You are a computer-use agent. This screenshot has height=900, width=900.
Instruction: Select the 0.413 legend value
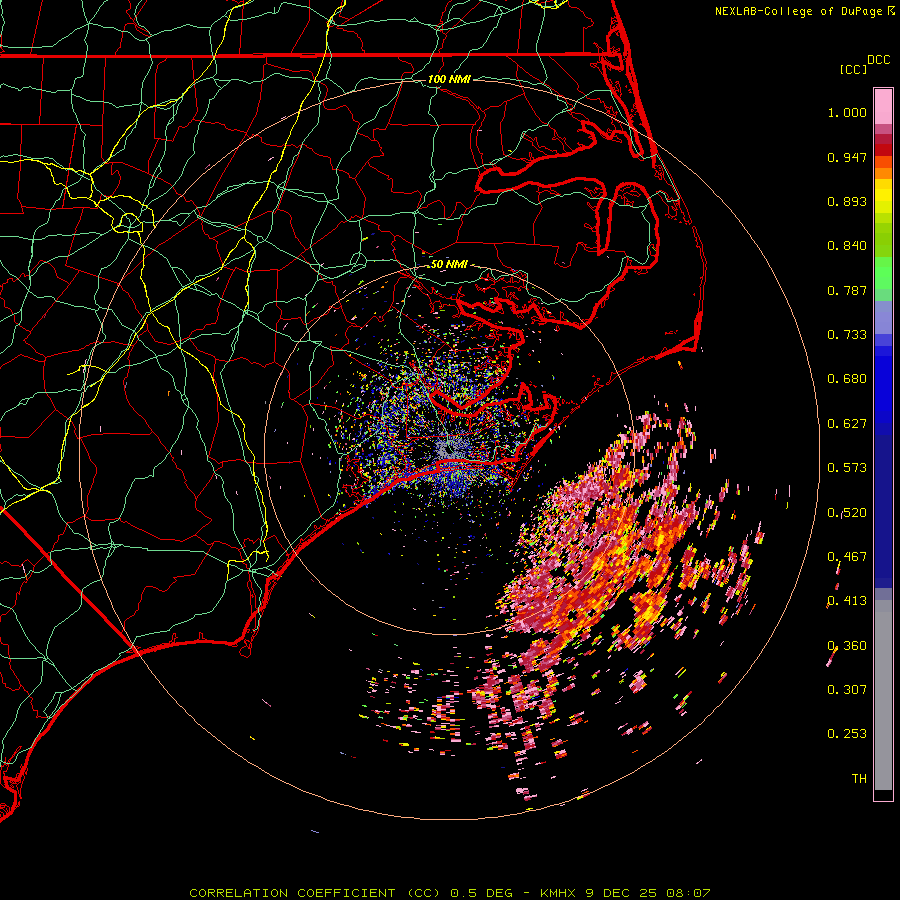tap(847, 601)
